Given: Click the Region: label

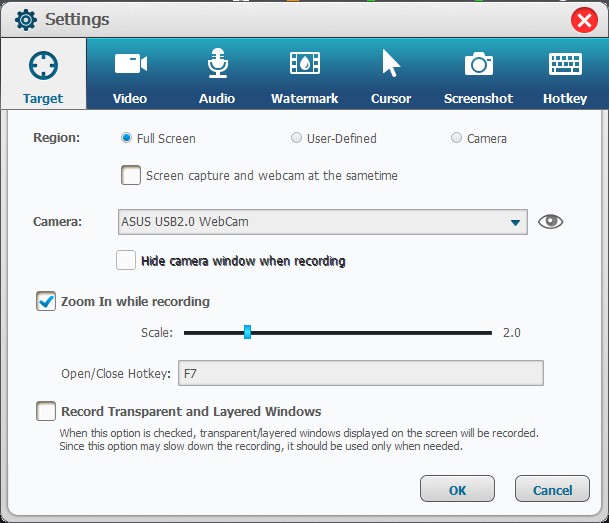Looking at the screenshot, I should pyautogui.click(x=57, y=137).
